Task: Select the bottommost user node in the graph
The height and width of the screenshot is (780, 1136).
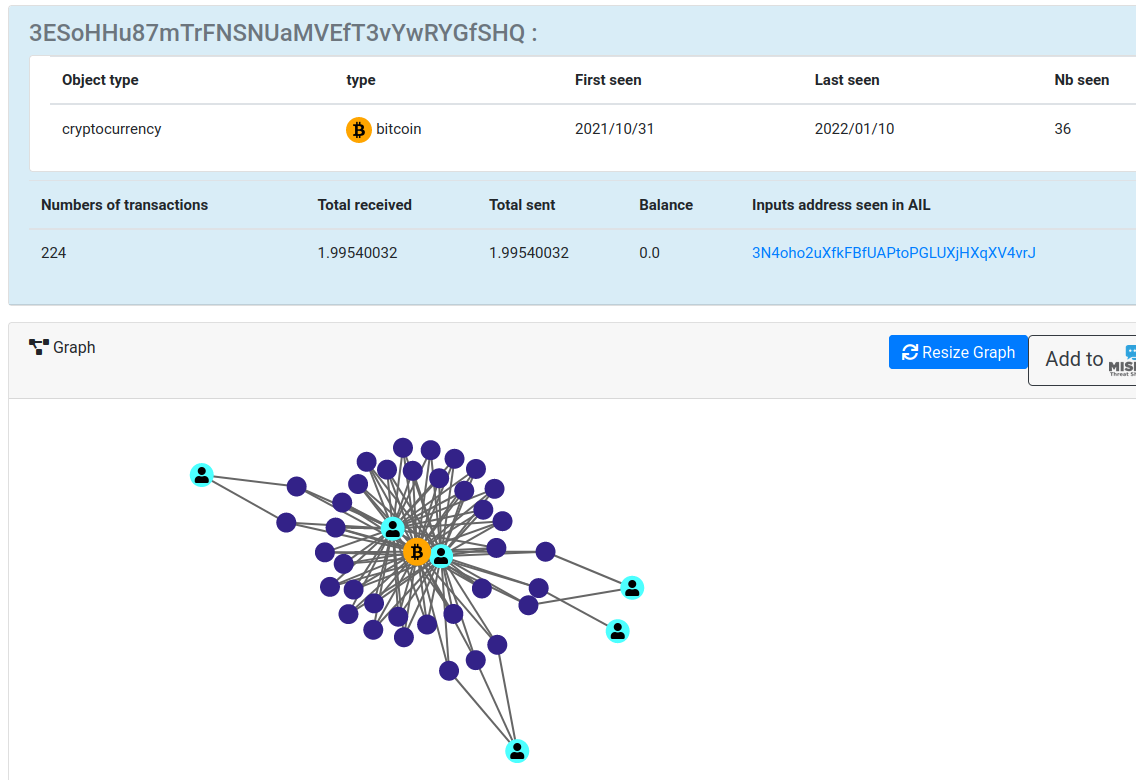Action: (517, 751)
